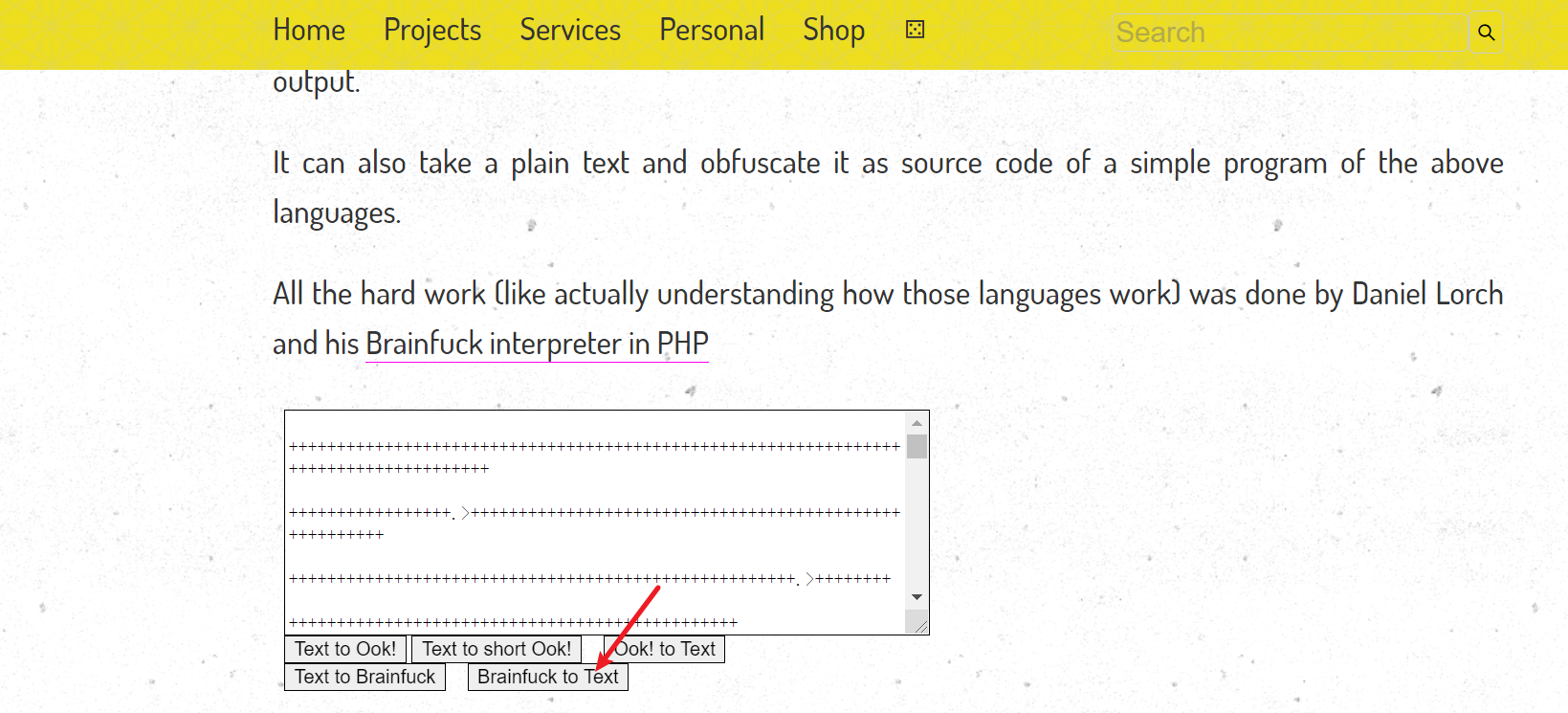Go to the Services page
This screenshot has height=713, width=1568.
pyautogui.click(x=570, y=31)
